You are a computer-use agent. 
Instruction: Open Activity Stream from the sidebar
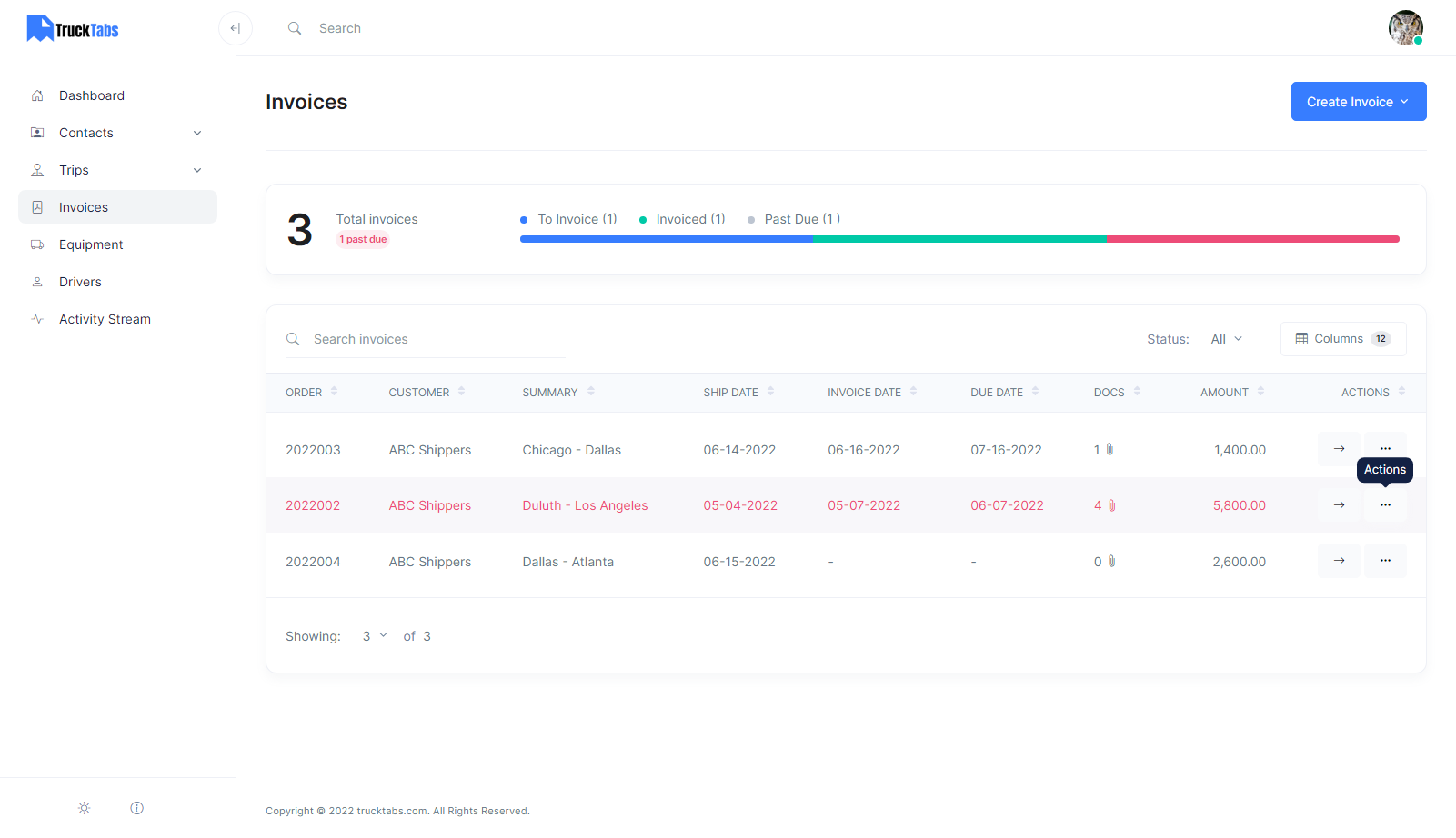(105, 319)
